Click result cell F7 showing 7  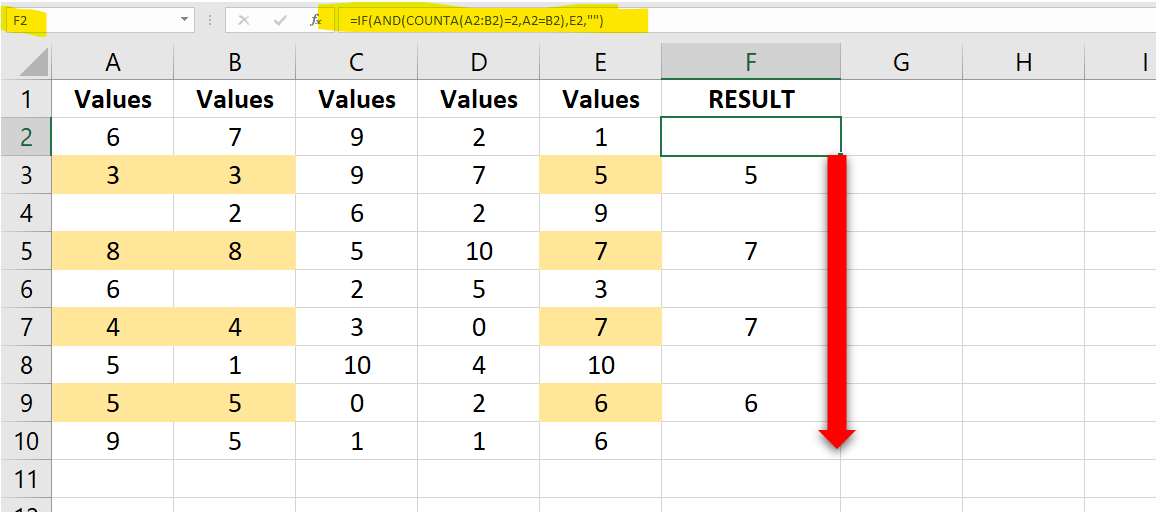(751, 327)
